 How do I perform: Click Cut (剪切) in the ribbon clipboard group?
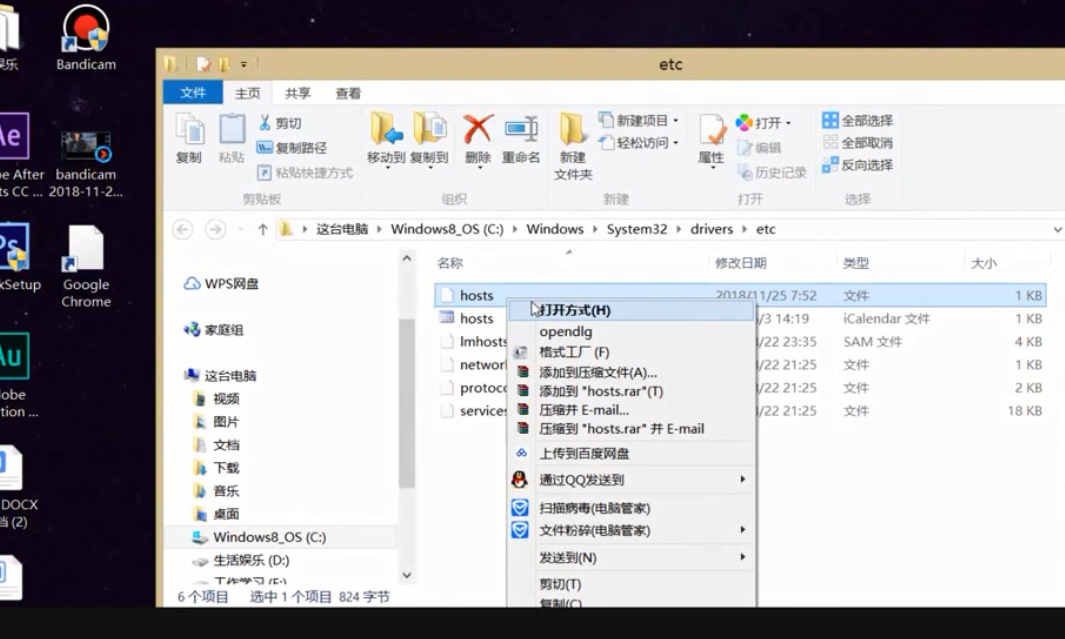[x=280, y=123]
